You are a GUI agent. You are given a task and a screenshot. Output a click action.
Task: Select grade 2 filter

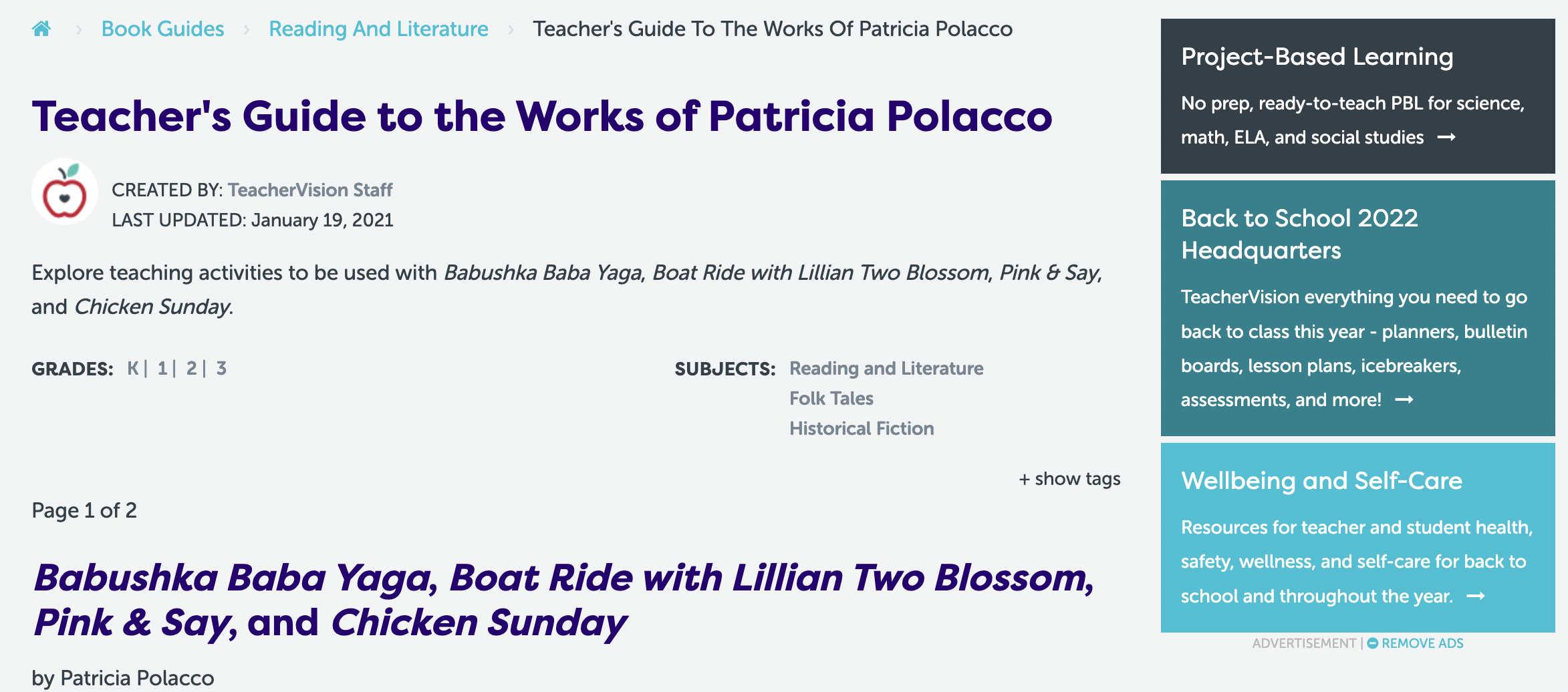[x=192, y=367]
